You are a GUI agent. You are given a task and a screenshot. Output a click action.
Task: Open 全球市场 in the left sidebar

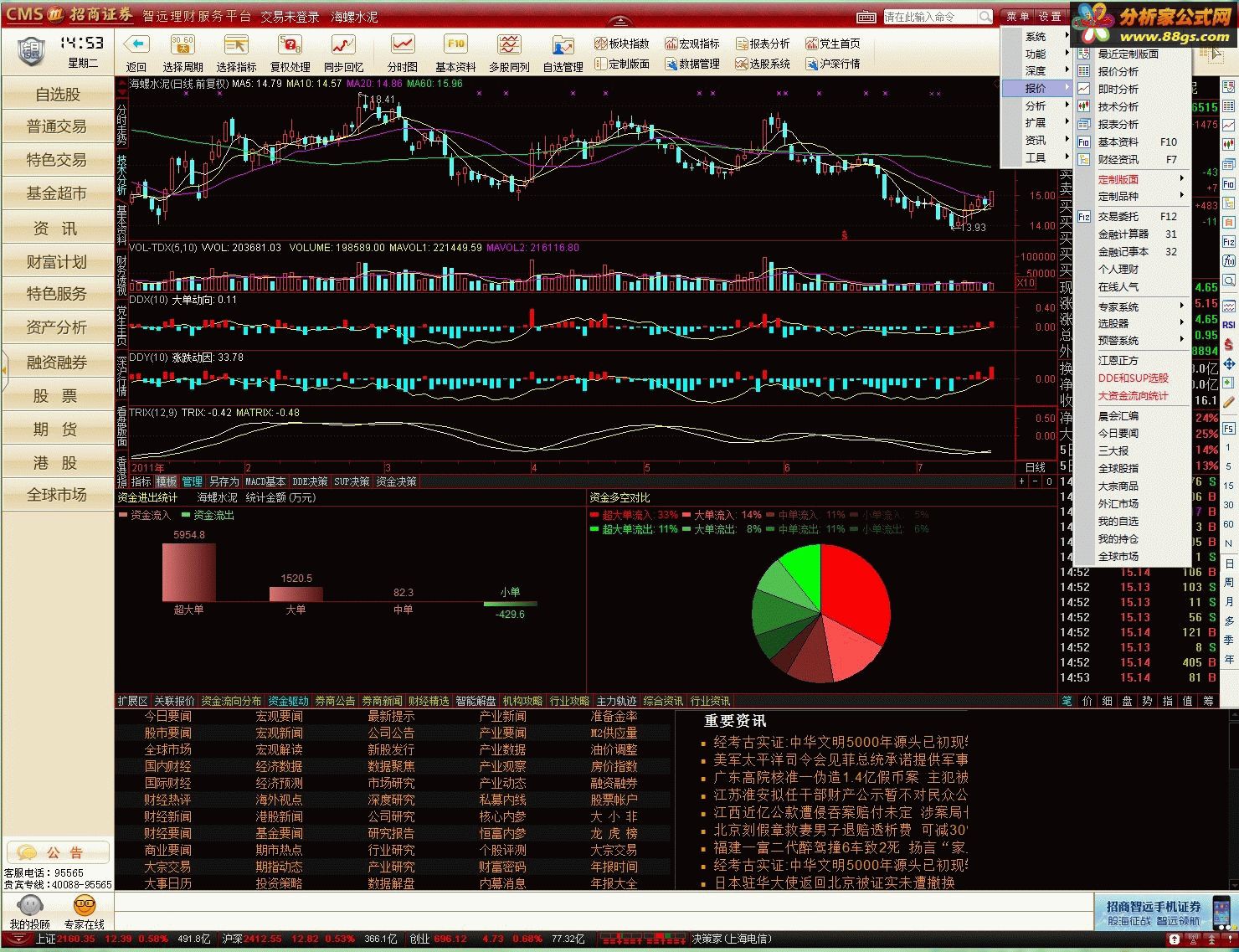click(58, 495)
